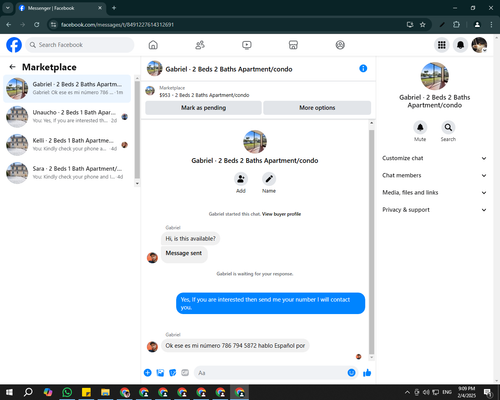The height and width of the screenshot is (400, 500).
Task: Click the 'Hi, is this available?' message
Action: 190,239
